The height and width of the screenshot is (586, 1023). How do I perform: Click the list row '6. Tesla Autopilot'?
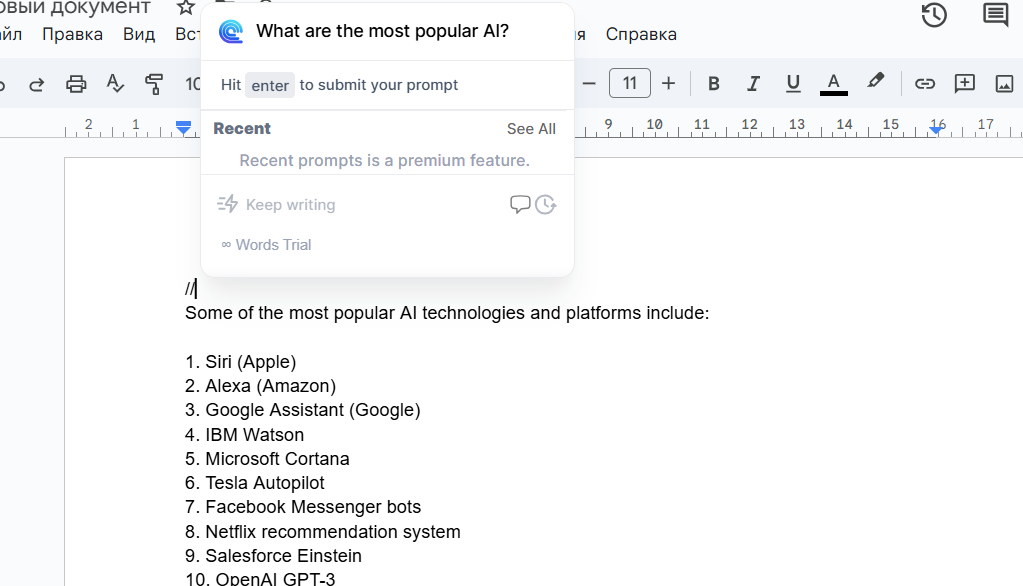pyautogui.click(x=255, y=483)
